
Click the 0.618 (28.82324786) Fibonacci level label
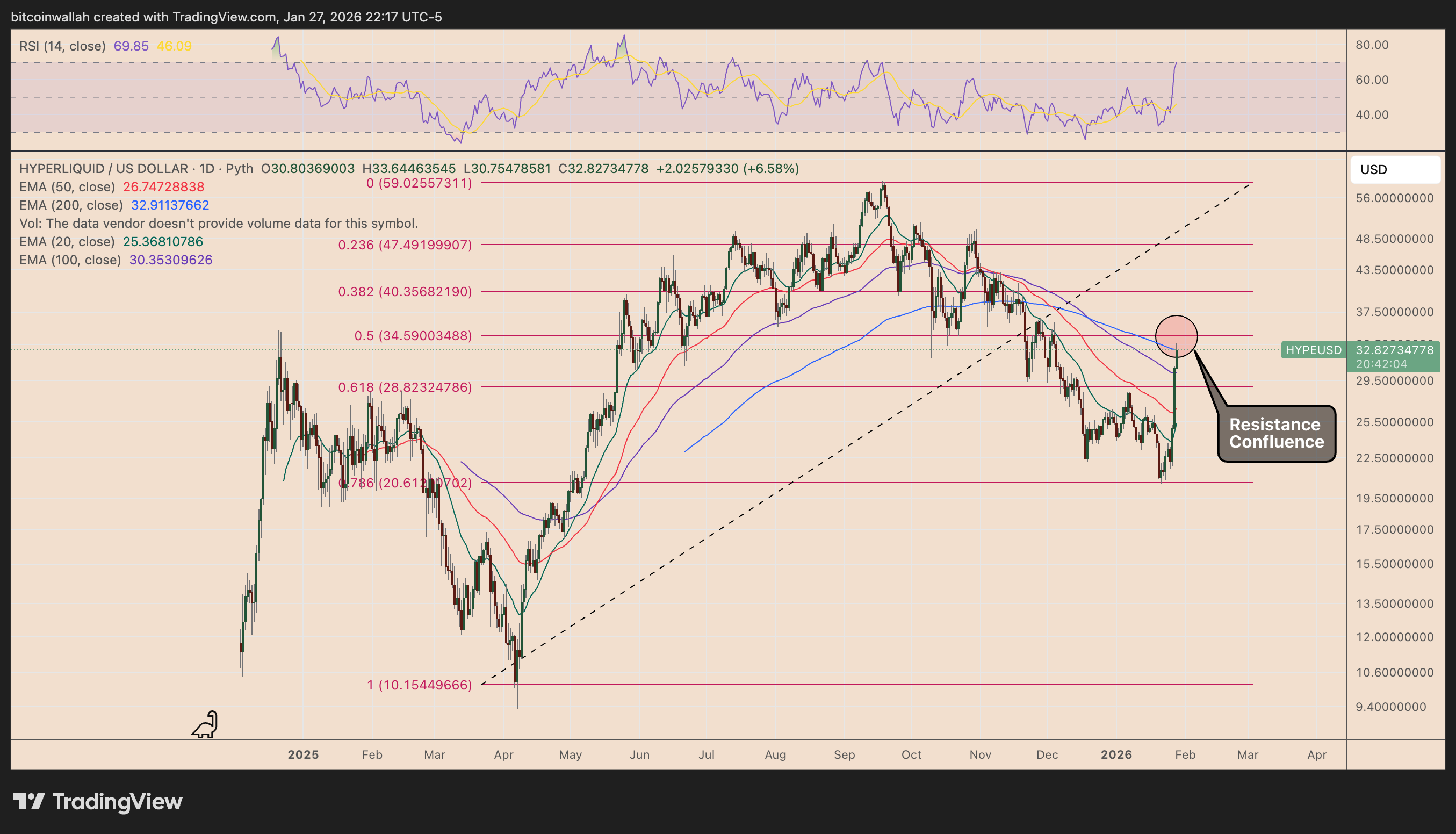coord(405,387)
